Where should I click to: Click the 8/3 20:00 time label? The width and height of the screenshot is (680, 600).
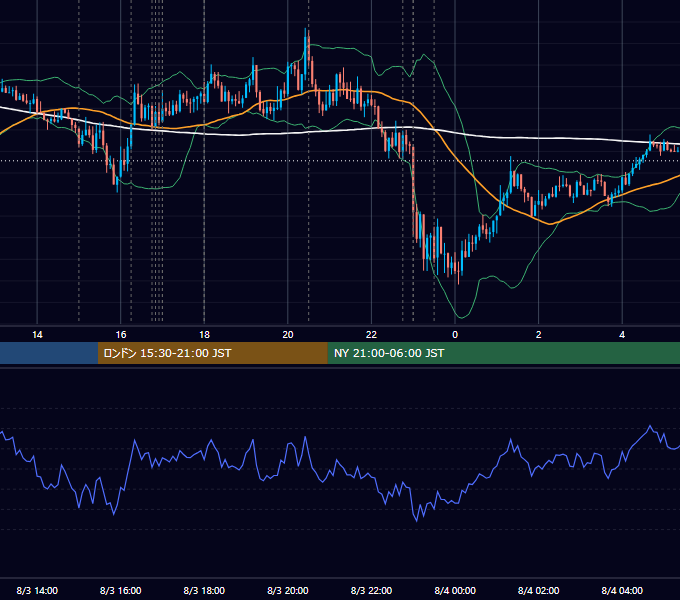pyautogui.click(x=288, y=591)
